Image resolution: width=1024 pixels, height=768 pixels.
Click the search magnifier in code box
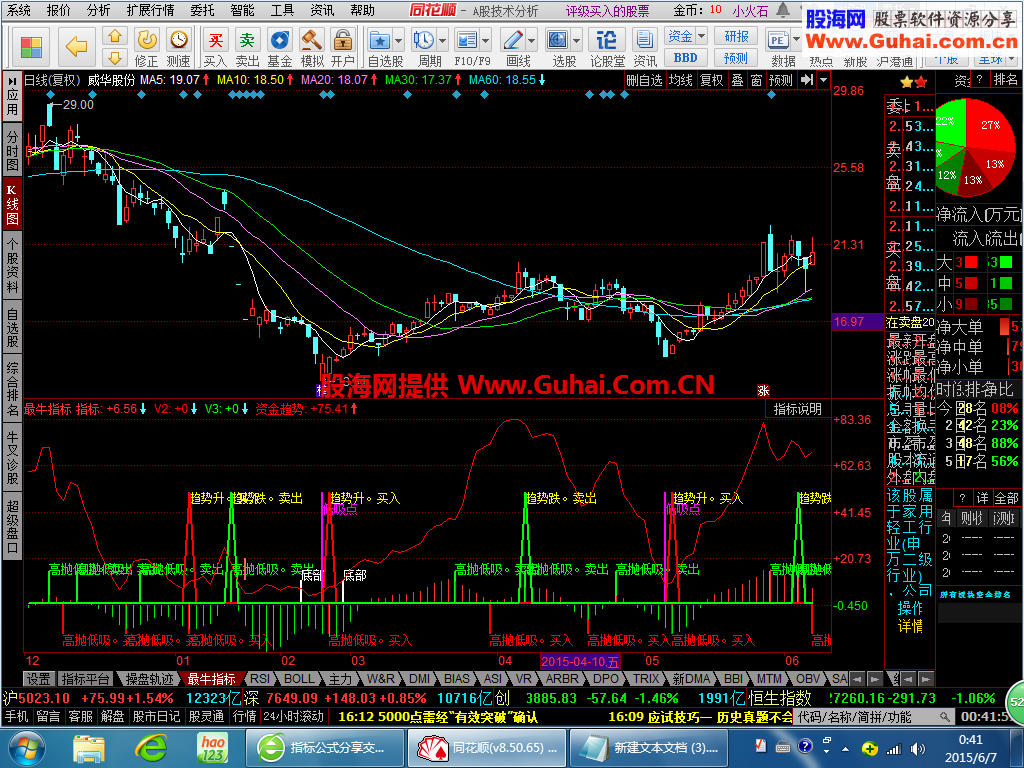(x=944, y=716)
